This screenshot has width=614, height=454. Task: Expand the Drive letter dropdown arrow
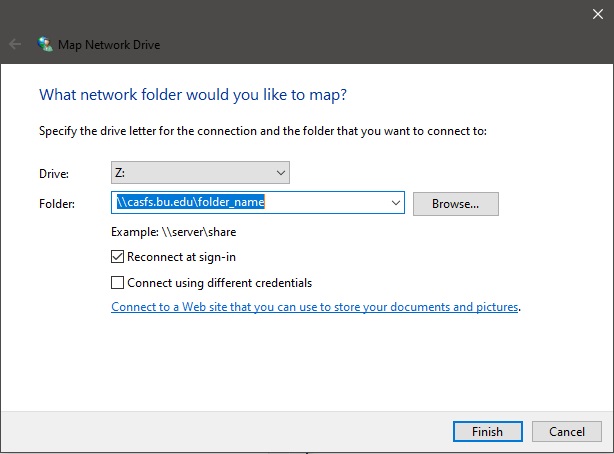(279, 173)
